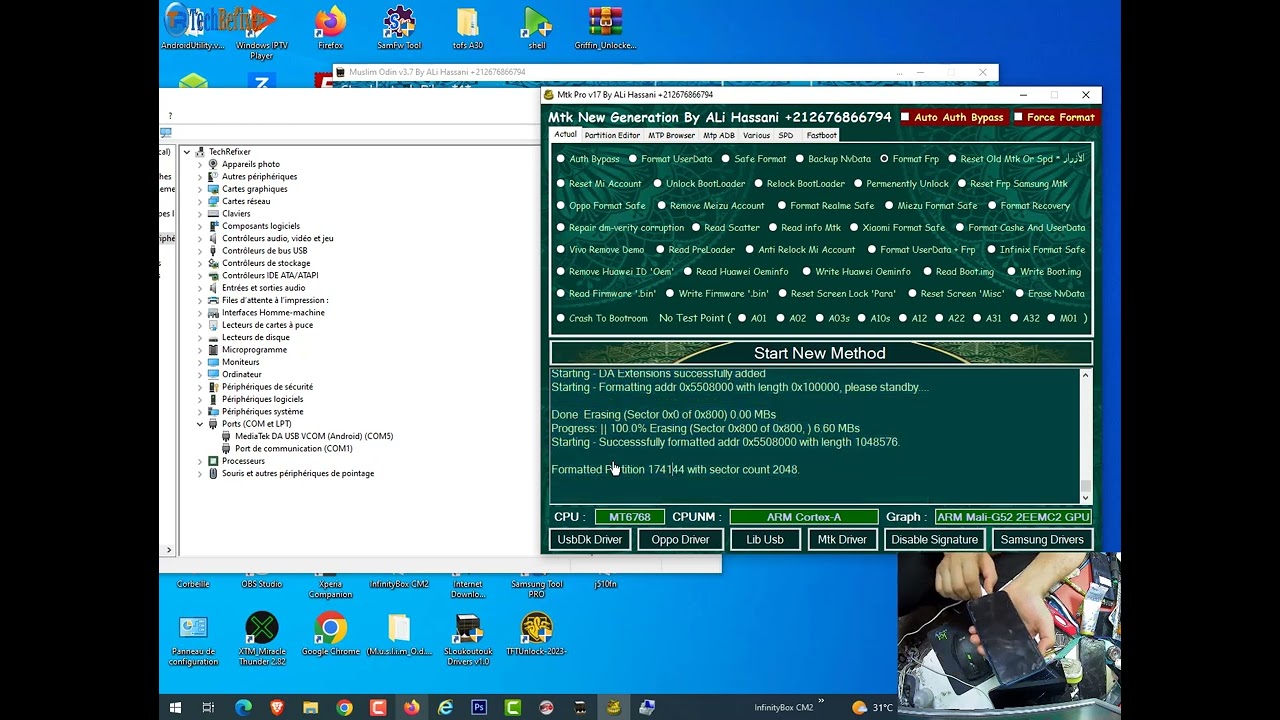The height and width of the screenshot is (720, 1280).
Task: Open Task View in the taskbar
Action: 208,708
